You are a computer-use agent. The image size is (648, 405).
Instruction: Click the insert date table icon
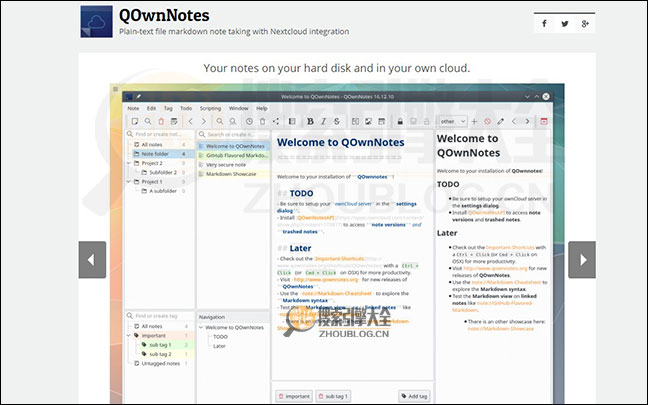381,121
